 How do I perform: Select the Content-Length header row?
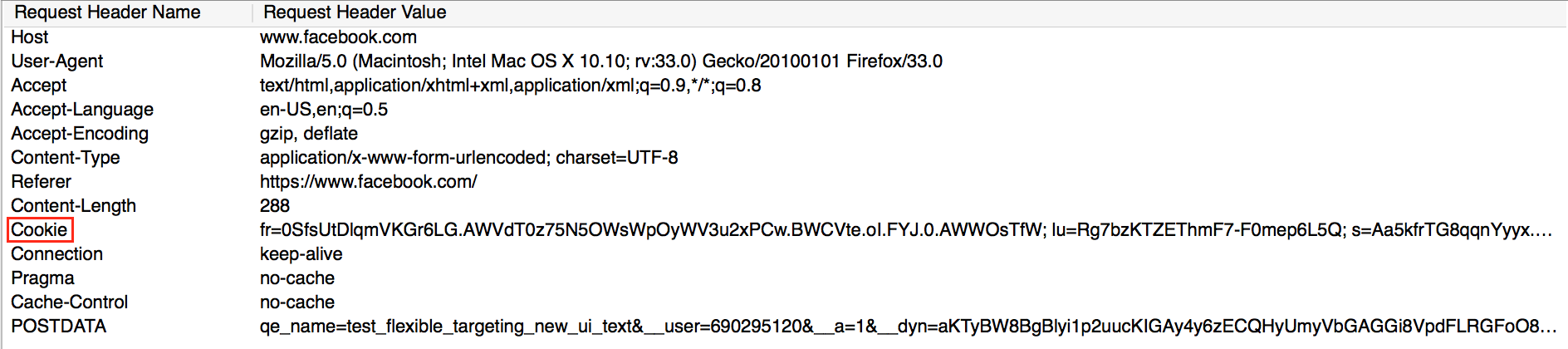click(74, 206)
